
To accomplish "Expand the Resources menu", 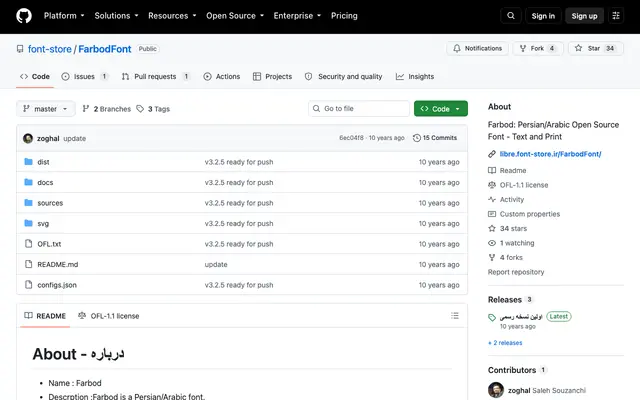I will click(x=172, y=16).
